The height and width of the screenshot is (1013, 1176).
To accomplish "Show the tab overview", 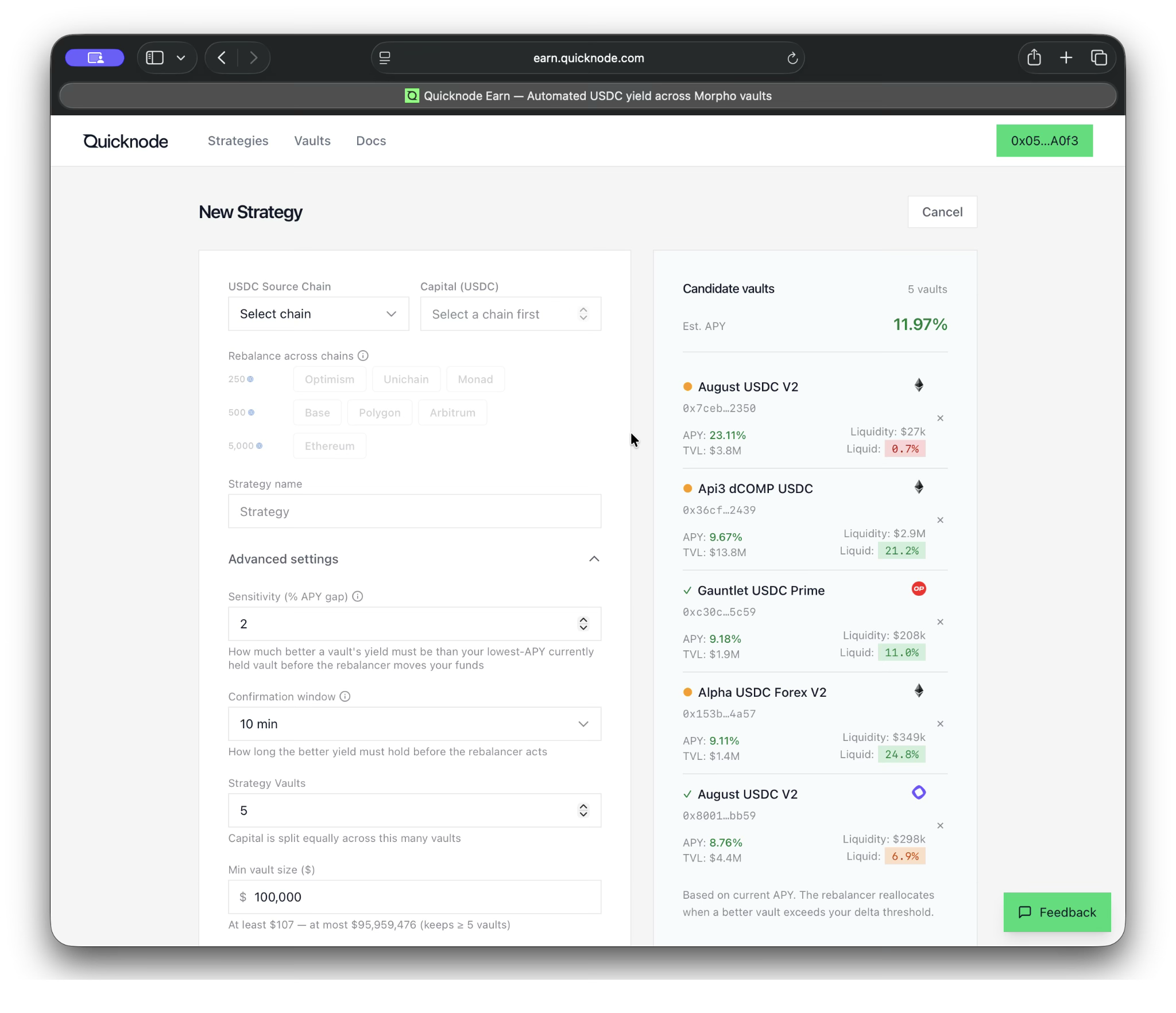I will point(1098,57).
